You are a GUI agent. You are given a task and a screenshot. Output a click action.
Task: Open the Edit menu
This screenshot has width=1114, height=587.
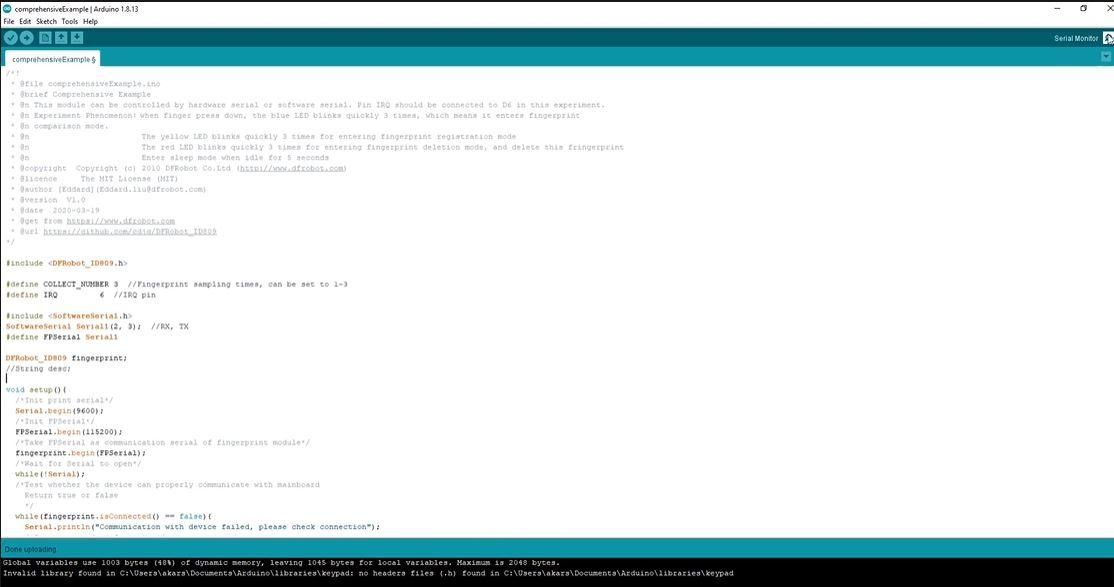click(x=24, y=20)
